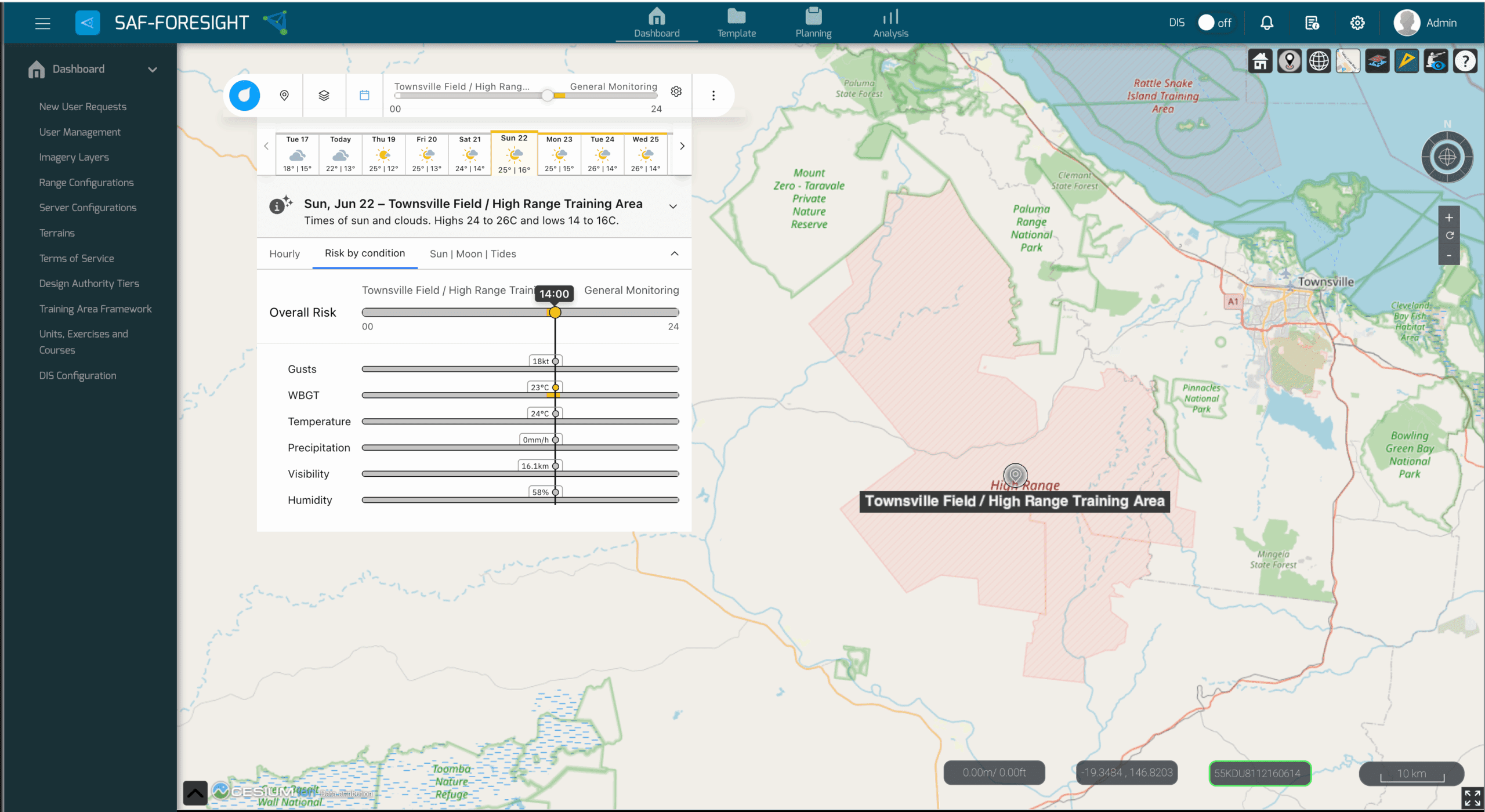
Task: Click the High Range map pin marker
Action: click(x=1015, y=475)
